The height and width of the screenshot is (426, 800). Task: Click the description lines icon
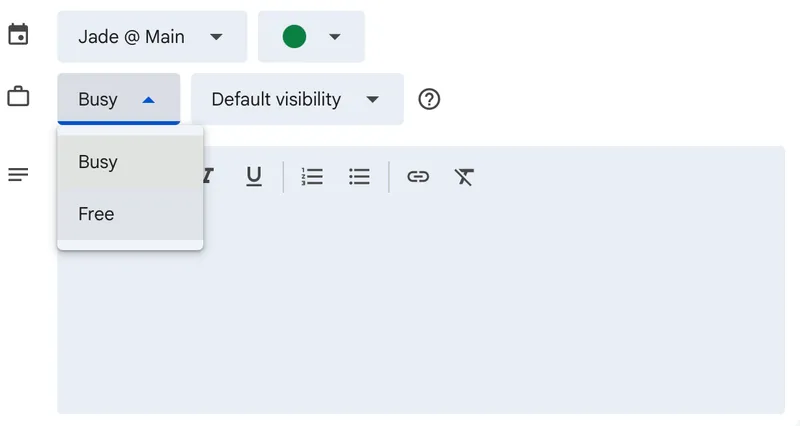18,175
